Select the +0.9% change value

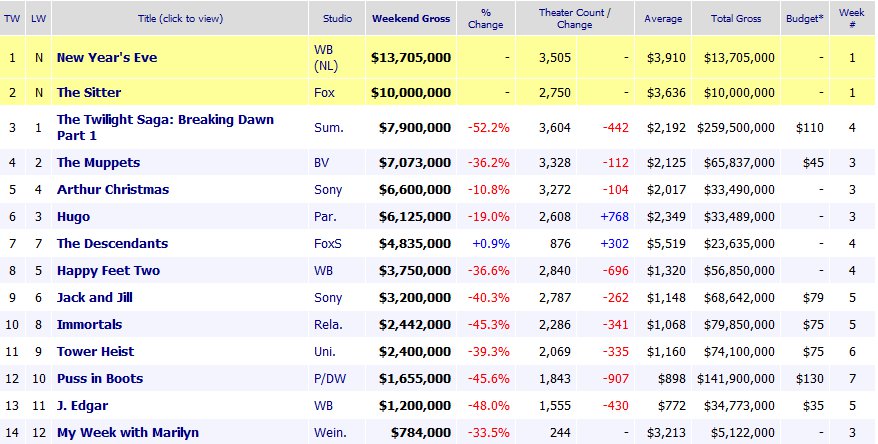tap(491, 244)
